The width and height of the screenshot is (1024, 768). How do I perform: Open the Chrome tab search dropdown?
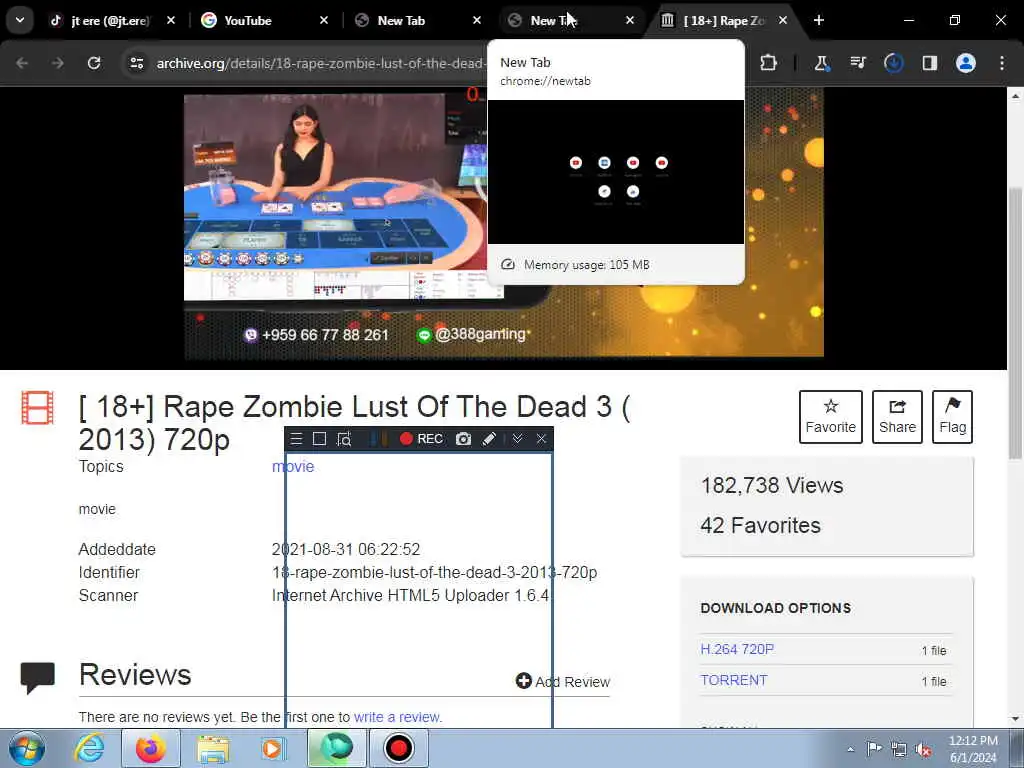click(x=20, y=20)
